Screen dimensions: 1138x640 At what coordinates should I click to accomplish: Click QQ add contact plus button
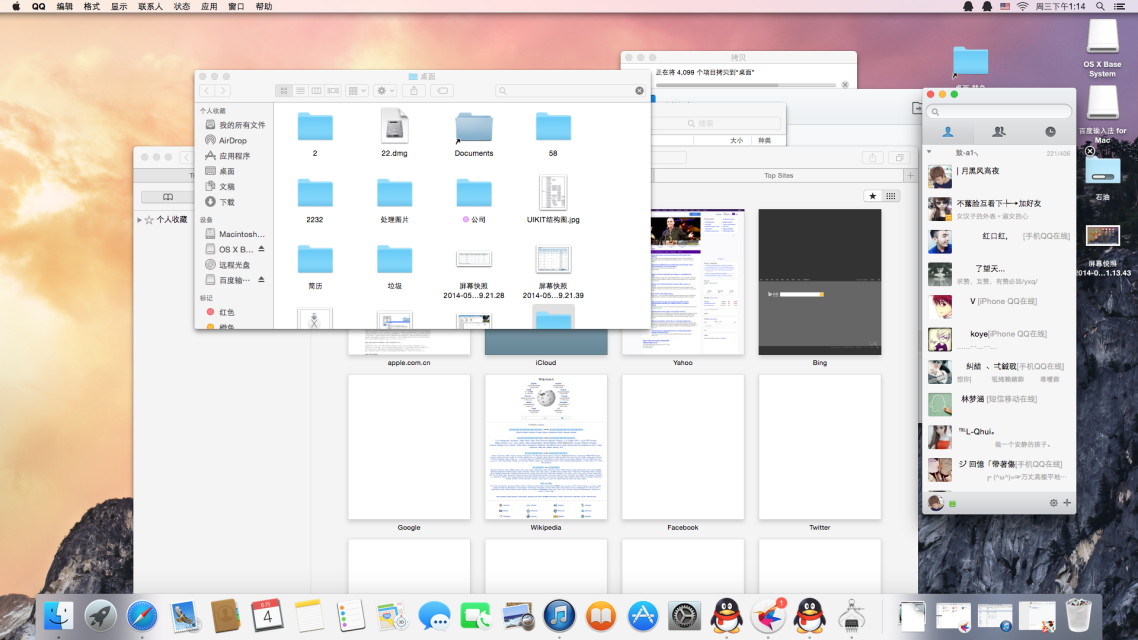(x=1067, y=502)
